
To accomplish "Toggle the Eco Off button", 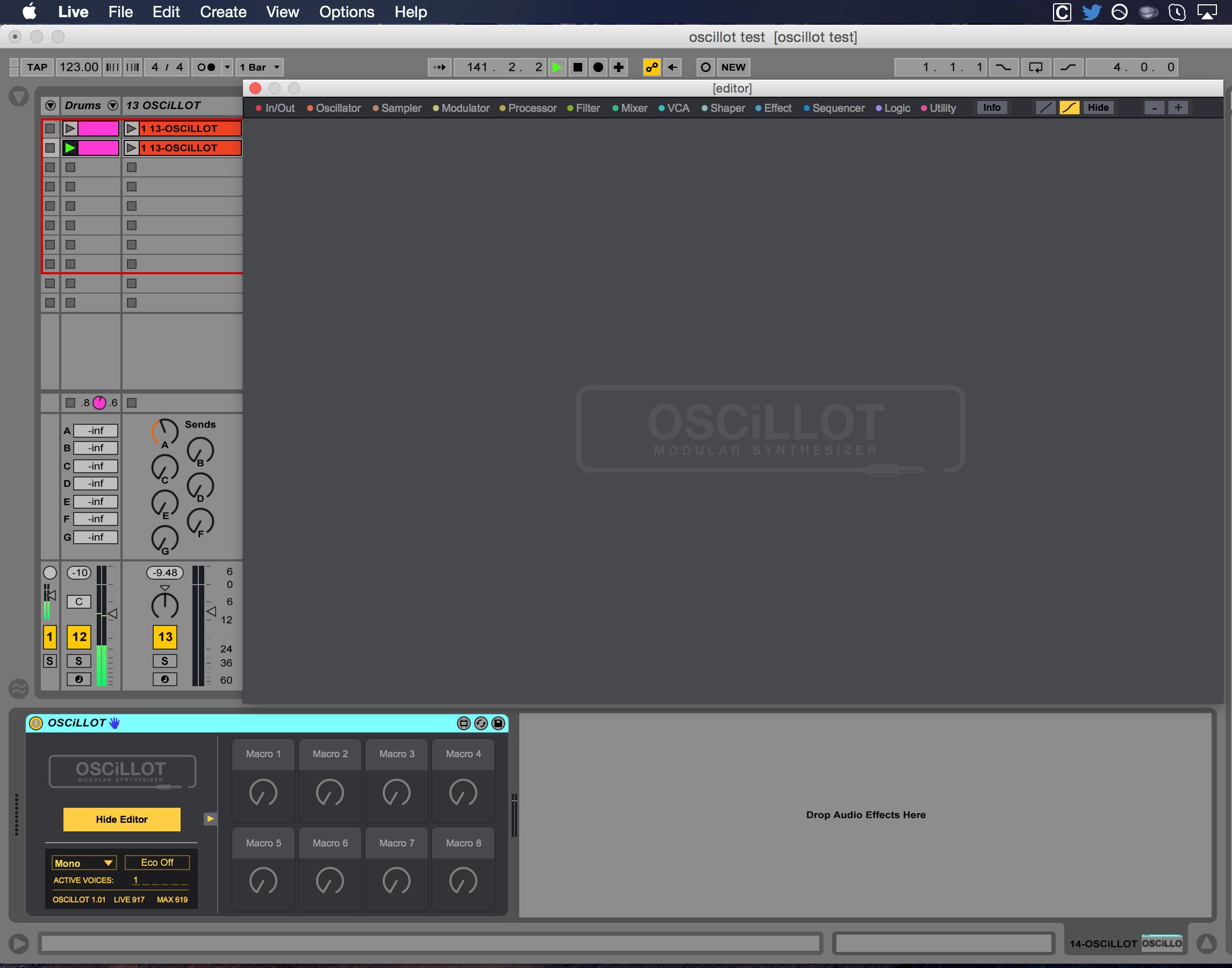I will point(157,862).
